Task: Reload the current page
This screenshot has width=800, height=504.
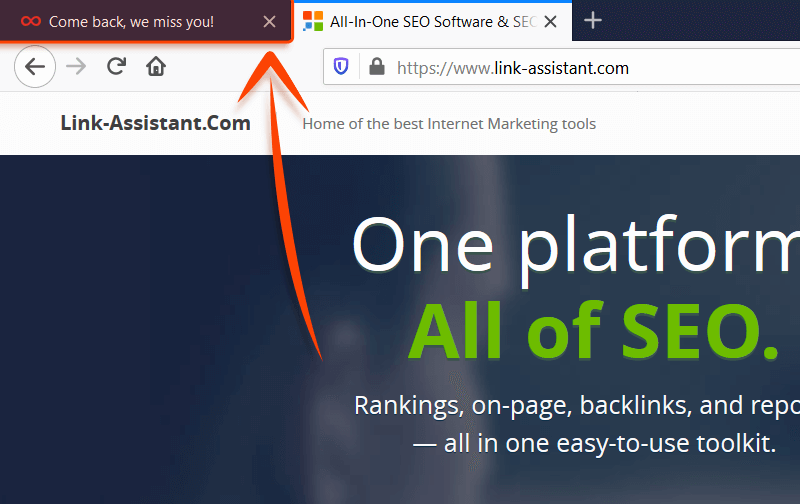Action: point(116,67)
